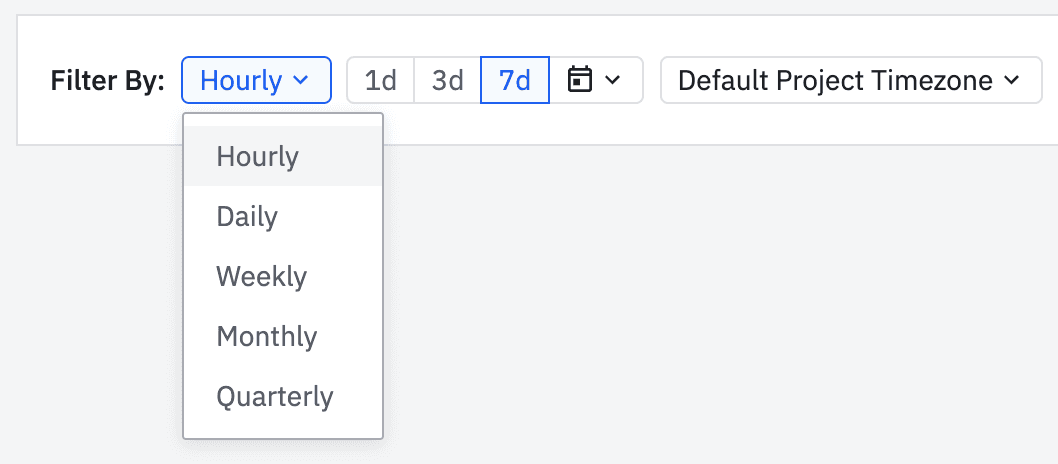Click the calendar icon for custom dates
1058x464 pixels.
[579, 80]
